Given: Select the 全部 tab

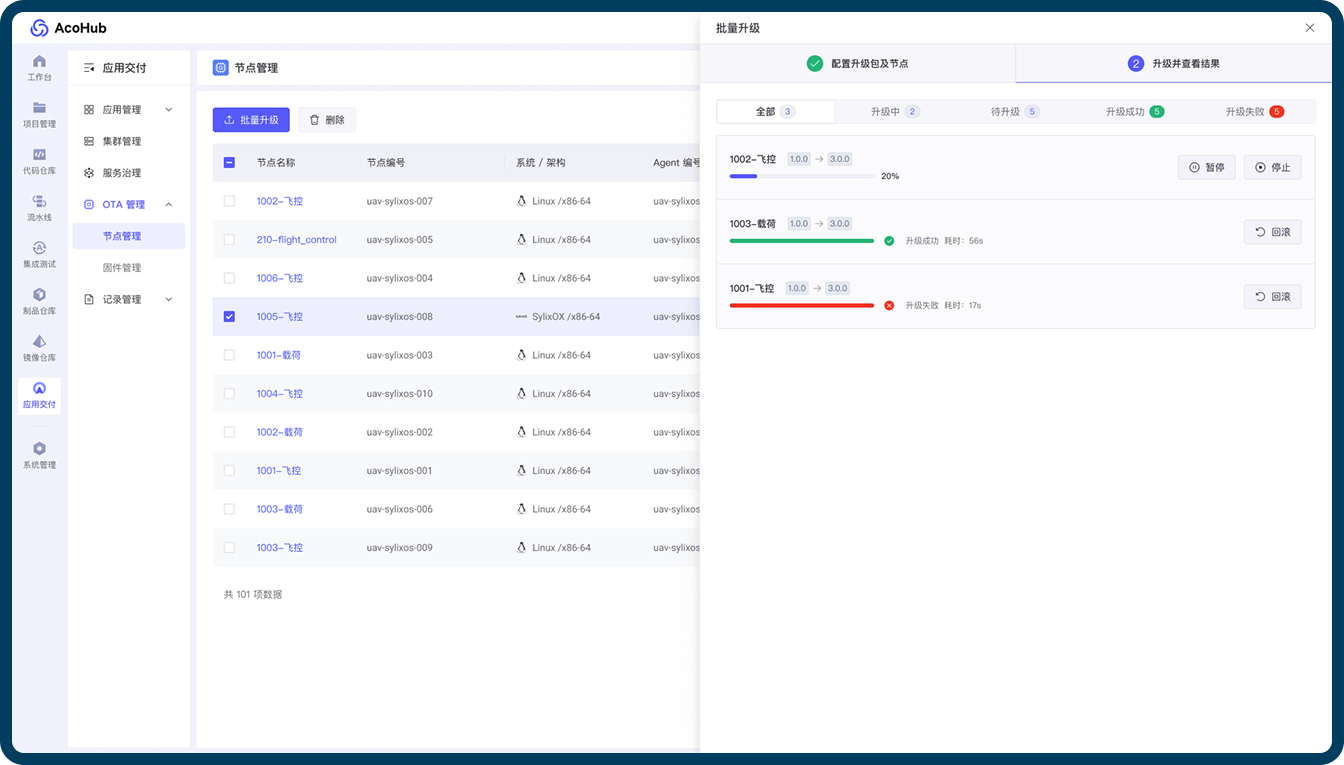Looking at the screenshot, I should (x=775, y=112).
